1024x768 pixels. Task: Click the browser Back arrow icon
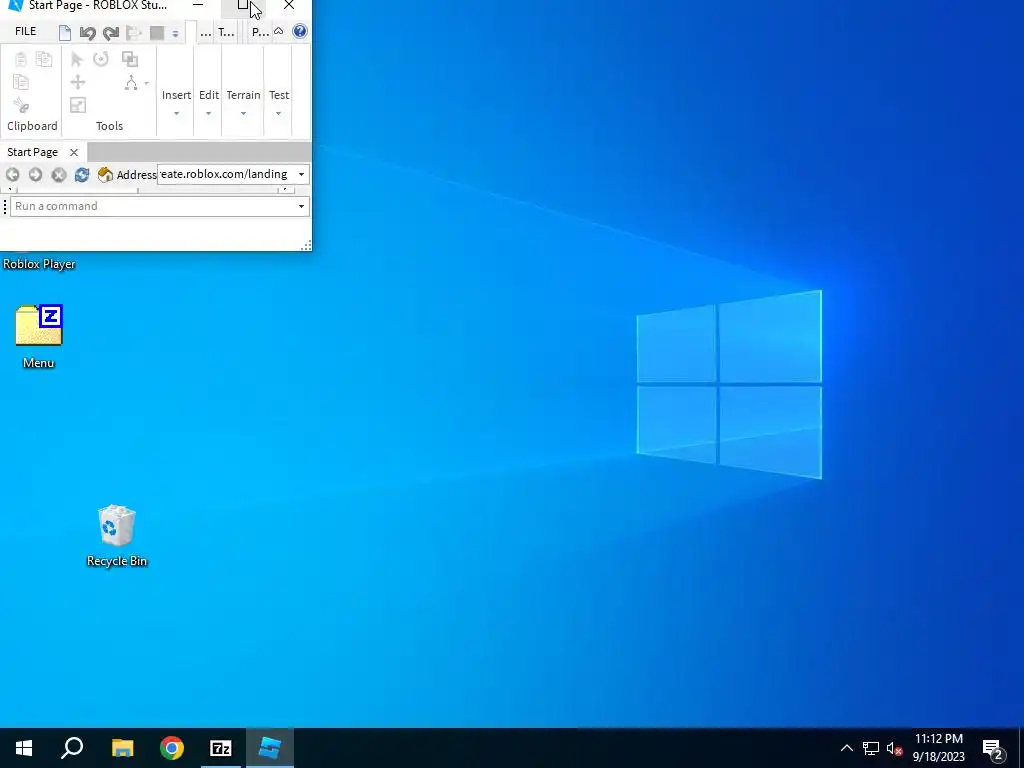tap(12, 174)
